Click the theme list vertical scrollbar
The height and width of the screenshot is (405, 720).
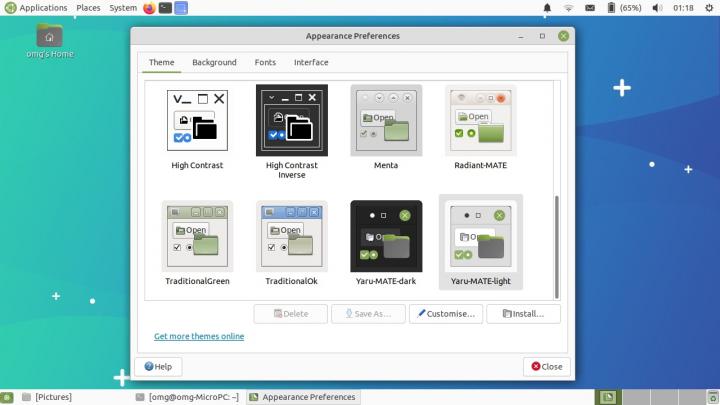pyautogui.click(x=556, y=240)
